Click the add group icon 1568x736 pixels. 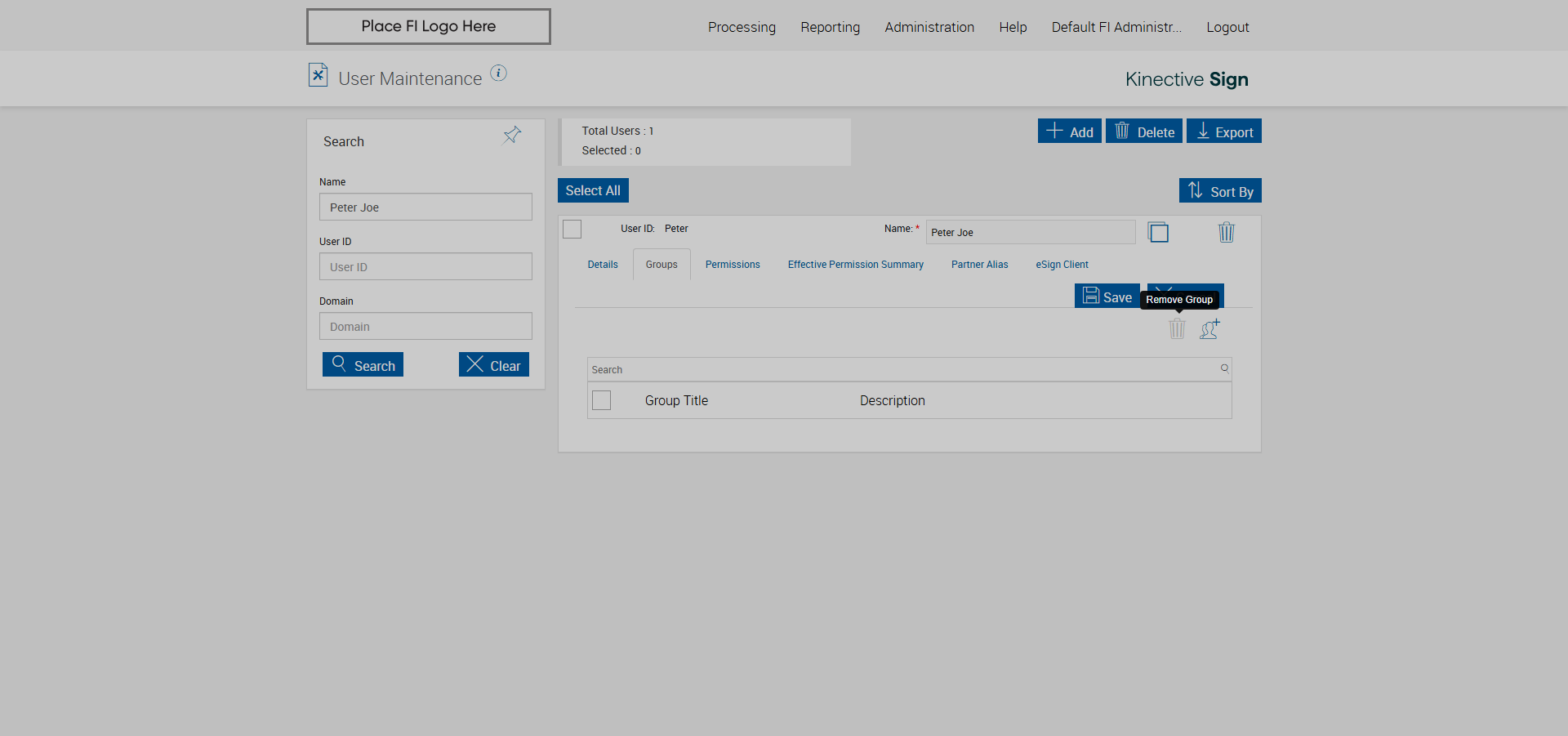tap(1210, 328)
